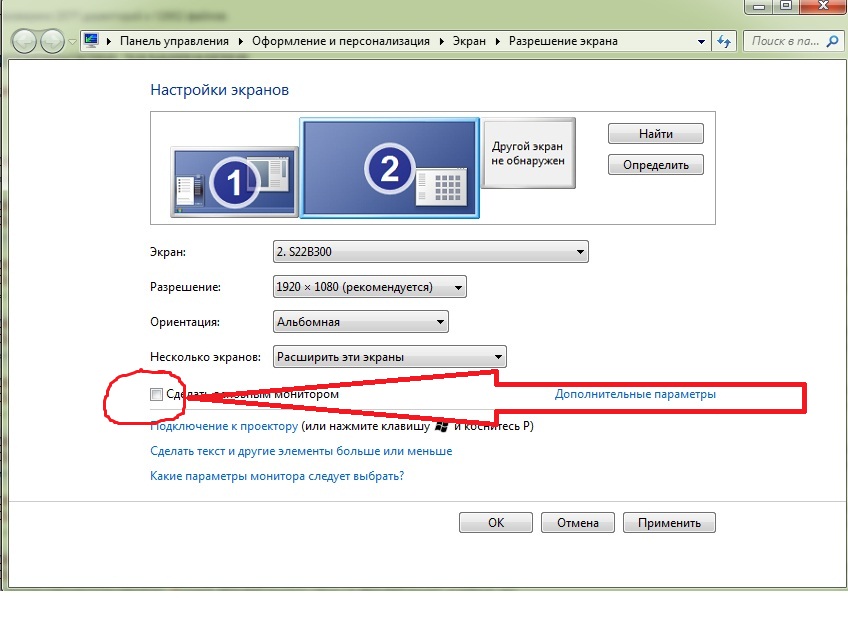Open the Ориентация dropdown Альбомная

pyautogui.click(x=361, y=321)
